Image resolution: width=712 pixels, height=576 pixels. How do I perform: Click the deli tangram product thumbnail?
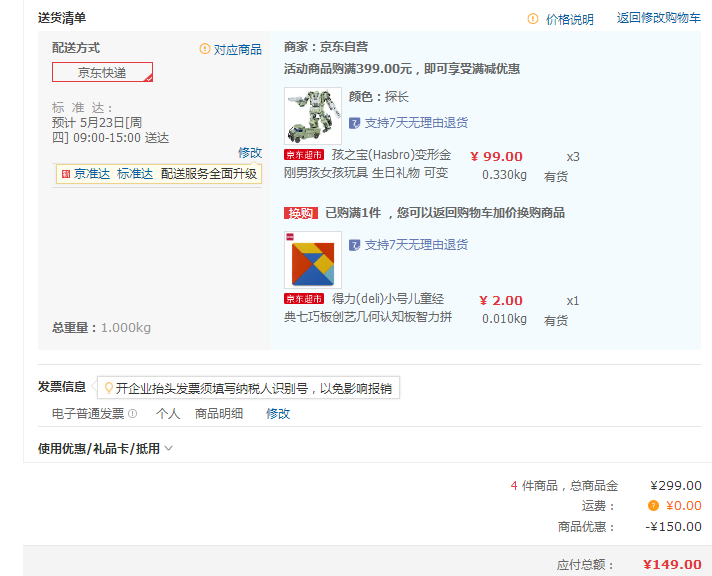pyautogui.click(x=313, y=260)
